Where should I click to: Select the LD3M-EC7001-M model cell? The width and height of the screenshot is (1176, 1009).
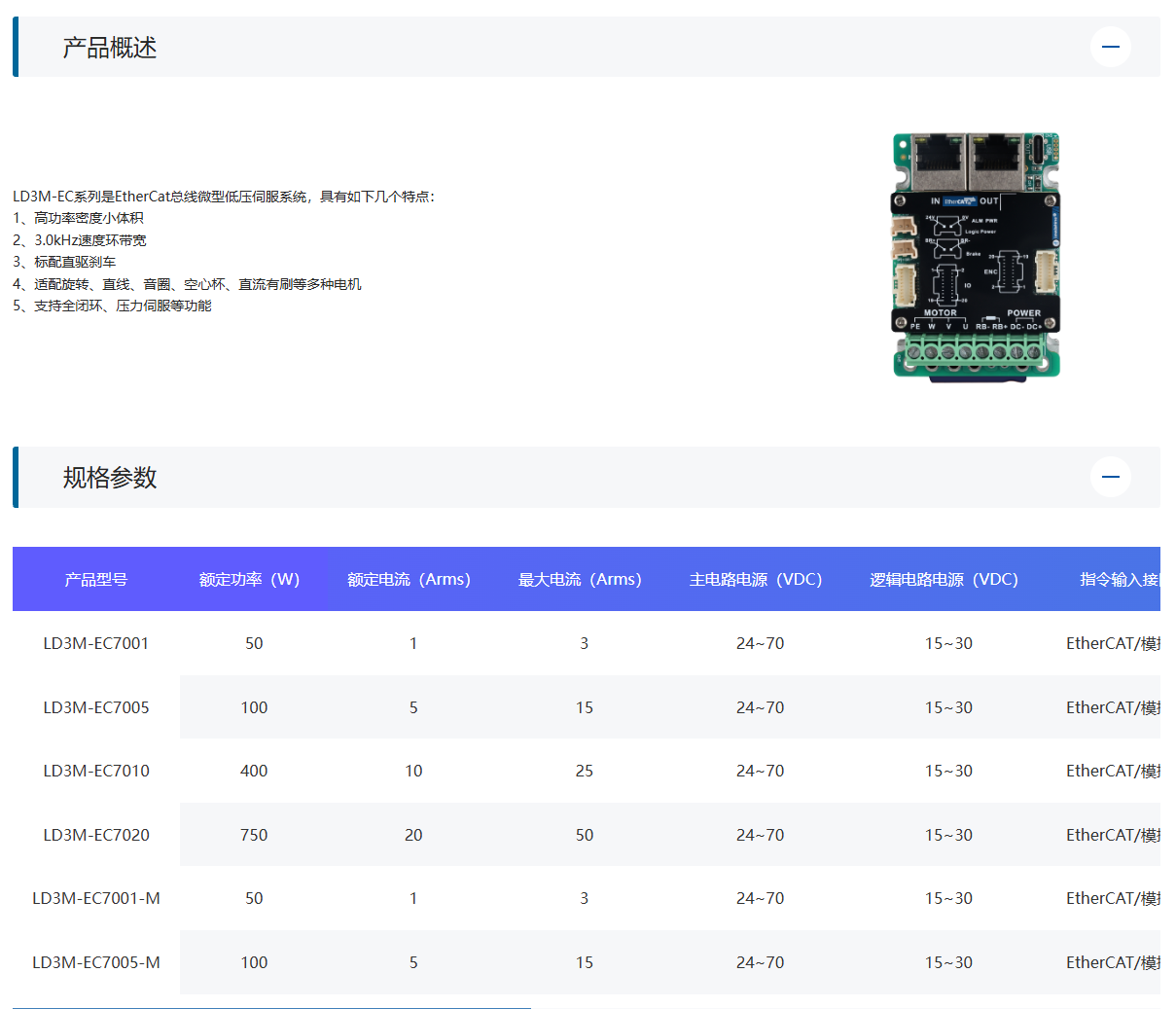96,898
